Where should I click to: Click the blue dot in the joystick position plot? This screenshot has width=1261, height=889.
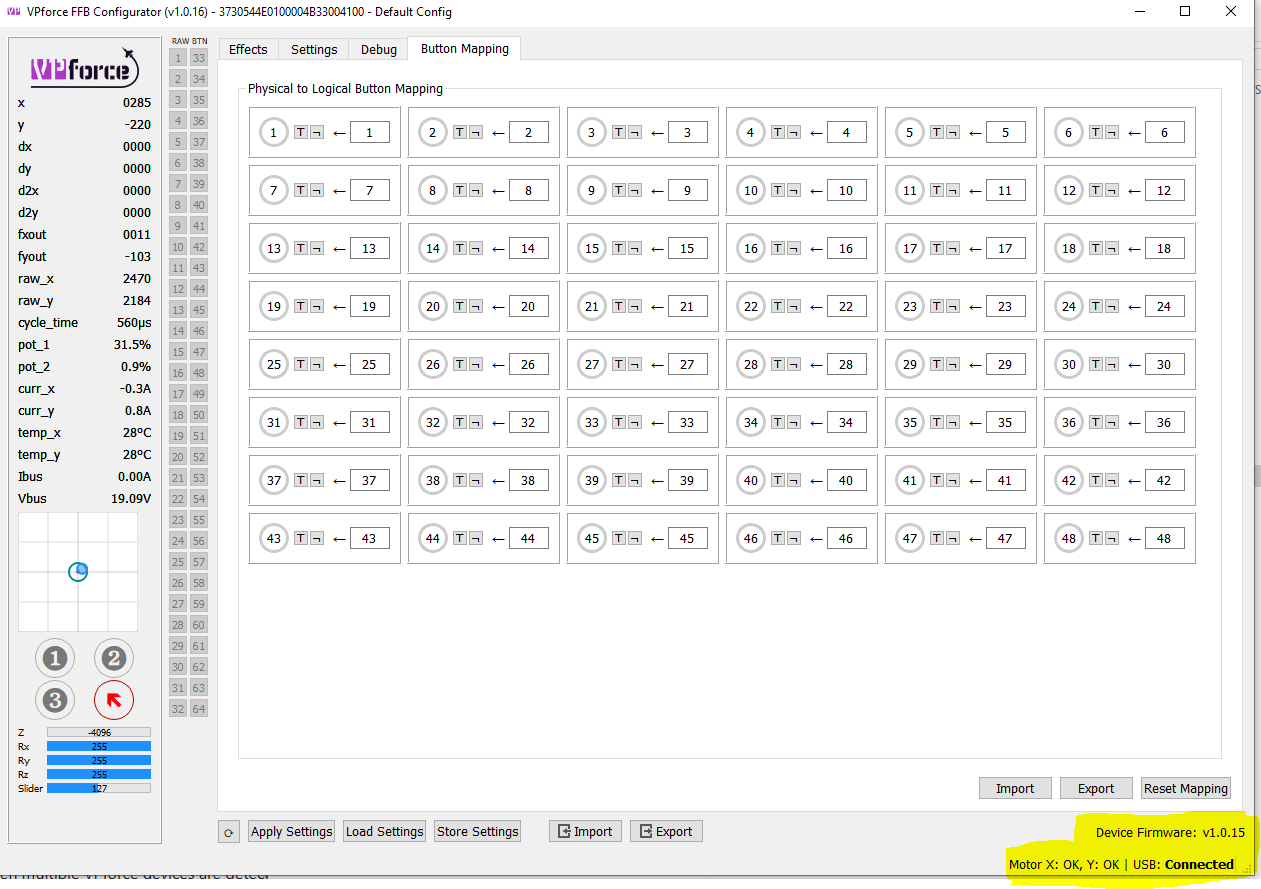coord(82,570)
